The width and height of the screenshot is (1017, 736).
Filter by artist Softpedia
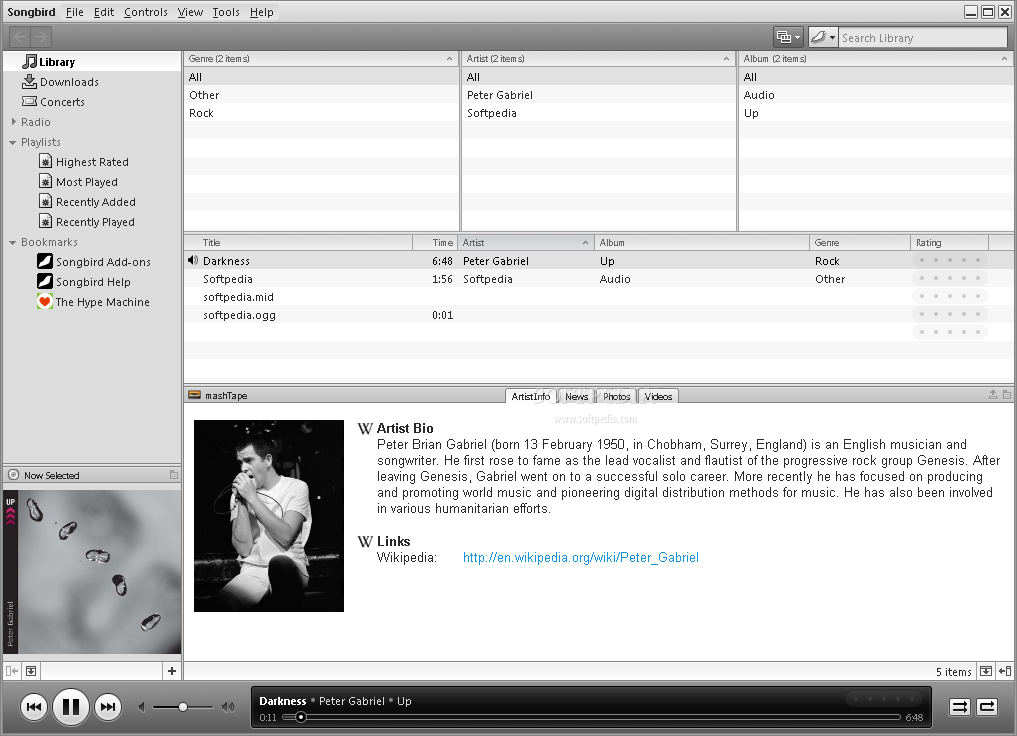click(599, 113)
